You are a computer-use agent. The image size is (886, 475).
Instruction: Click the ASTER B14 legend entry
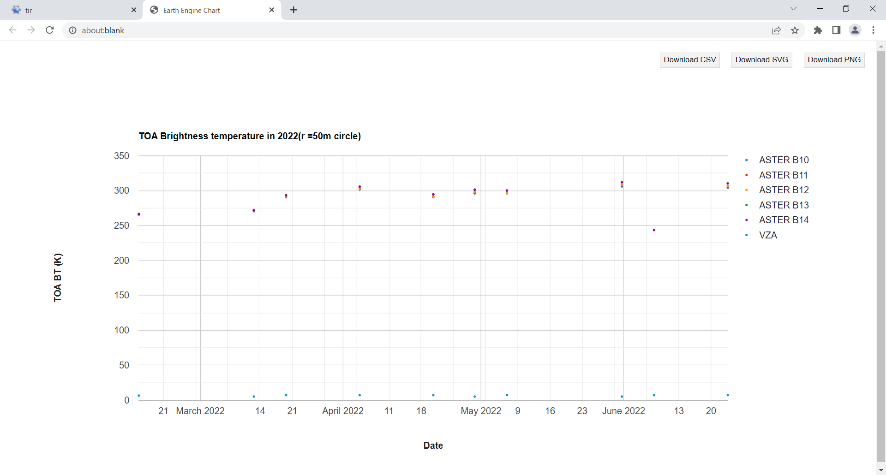pos(783,219)
